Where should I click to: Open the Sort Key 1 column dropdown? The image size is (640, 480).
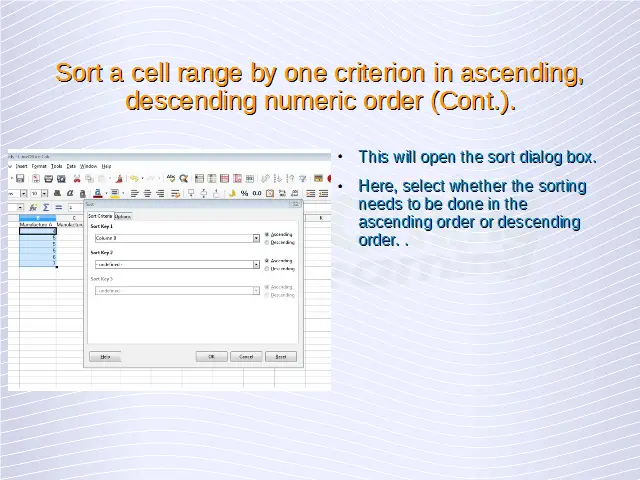(x=256, y=238)
